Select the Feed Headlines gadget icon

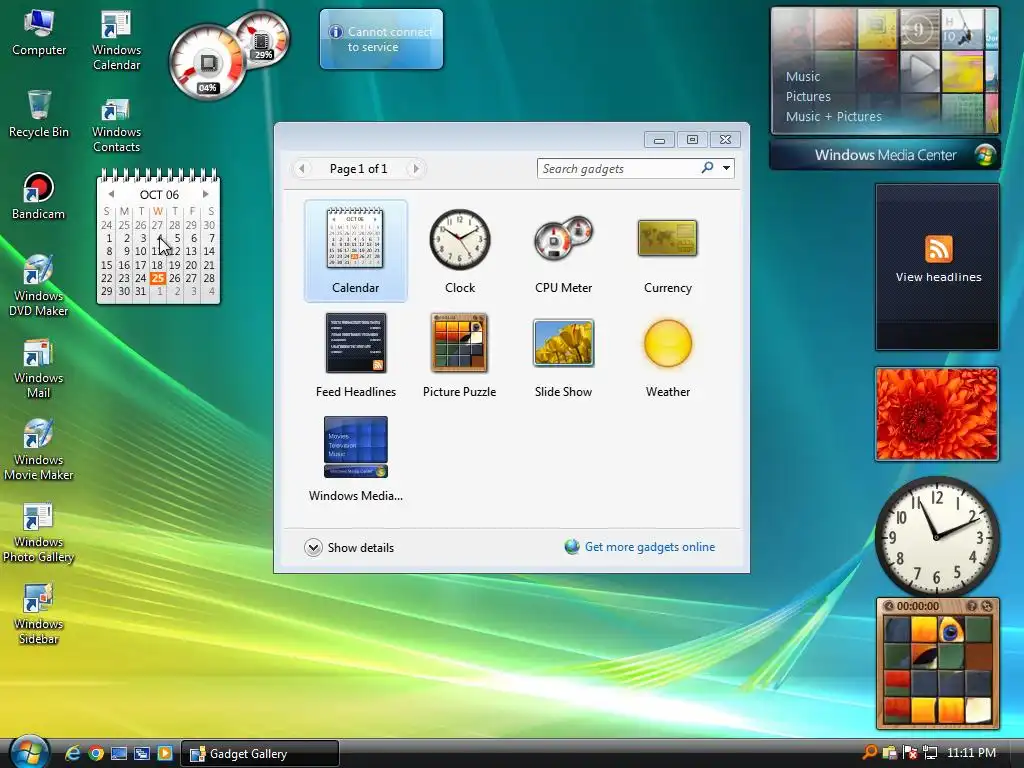click(x=356, y=343)
